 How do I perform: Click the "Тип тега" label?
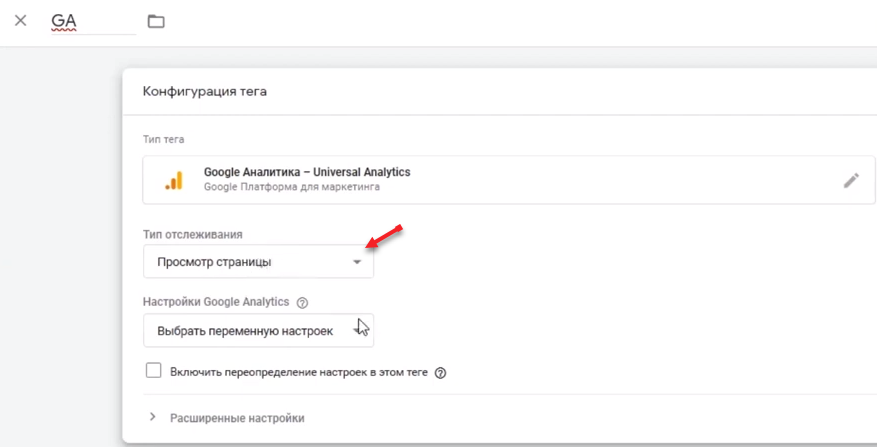(x=163, y=140)
